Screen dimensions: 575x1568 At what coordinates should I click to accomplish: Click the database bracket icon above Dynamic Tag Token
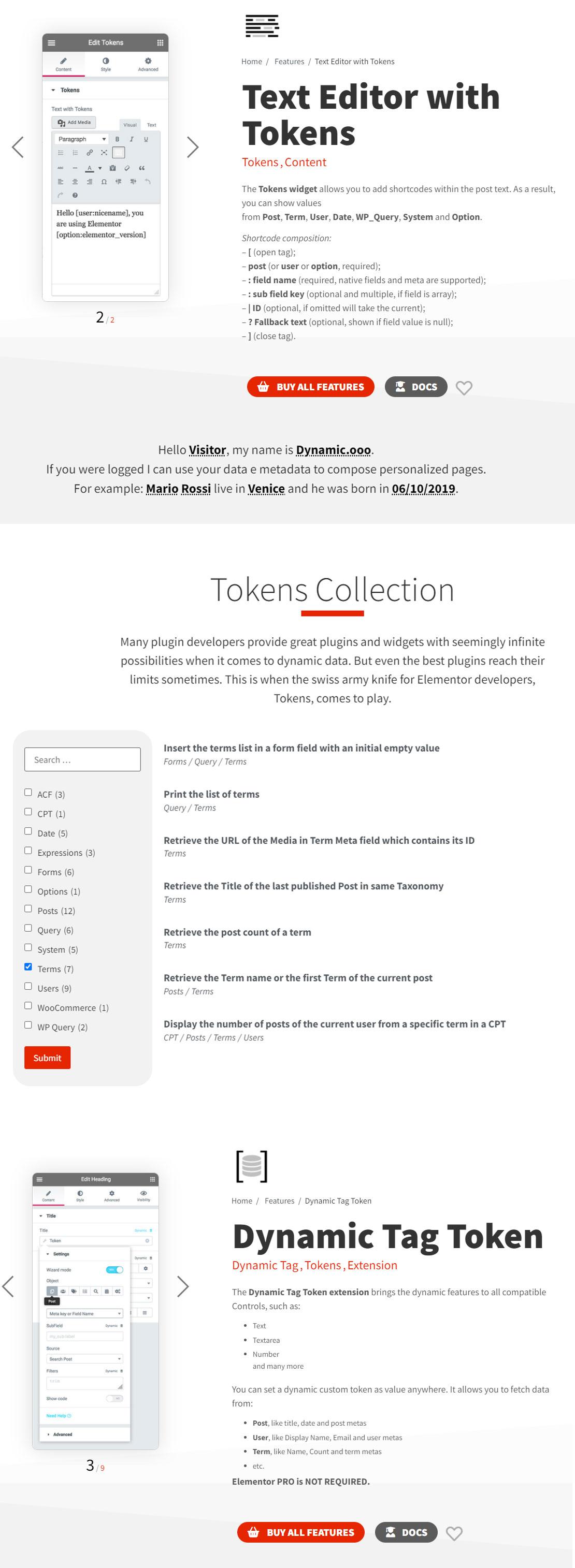(x=252, y=1166)
